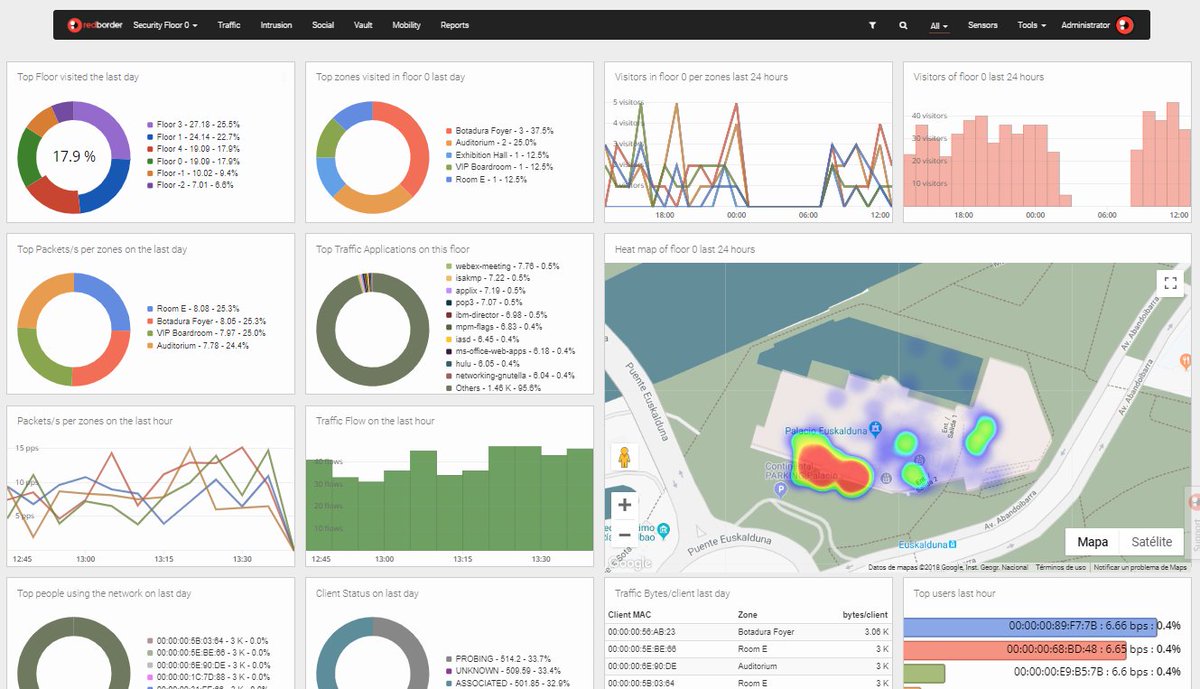Zoom in on the heat map
Screen dimensions: 1200x689
coord(624,505)
